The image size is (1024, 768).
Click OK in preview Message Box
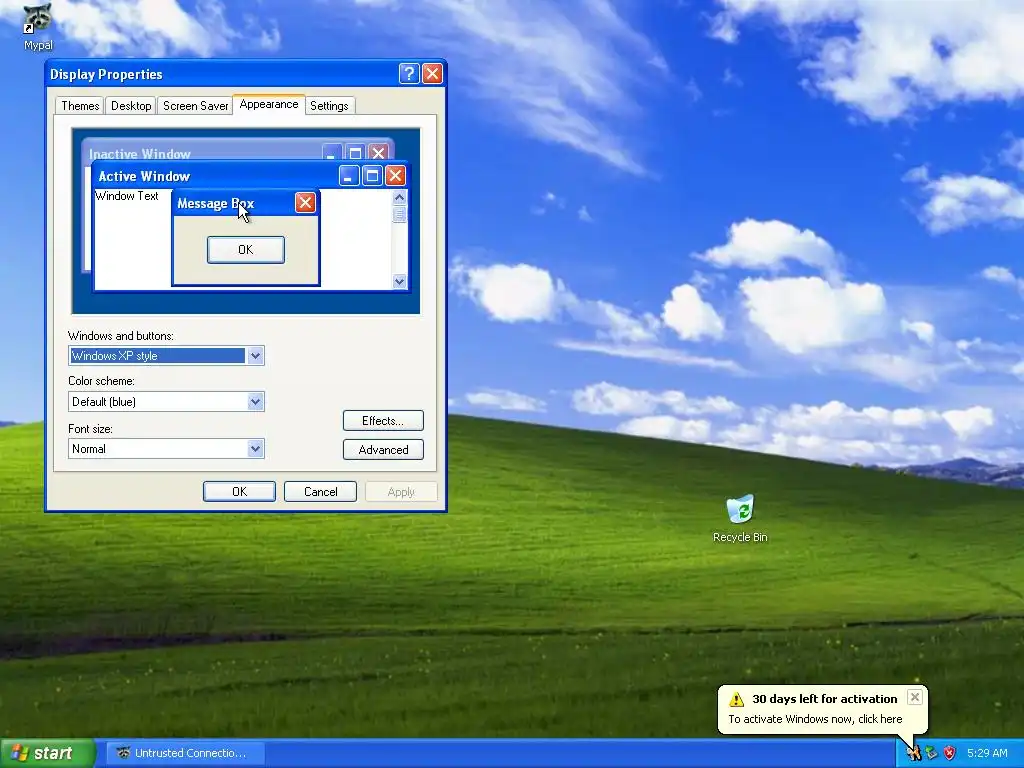[x=246, y=249]
